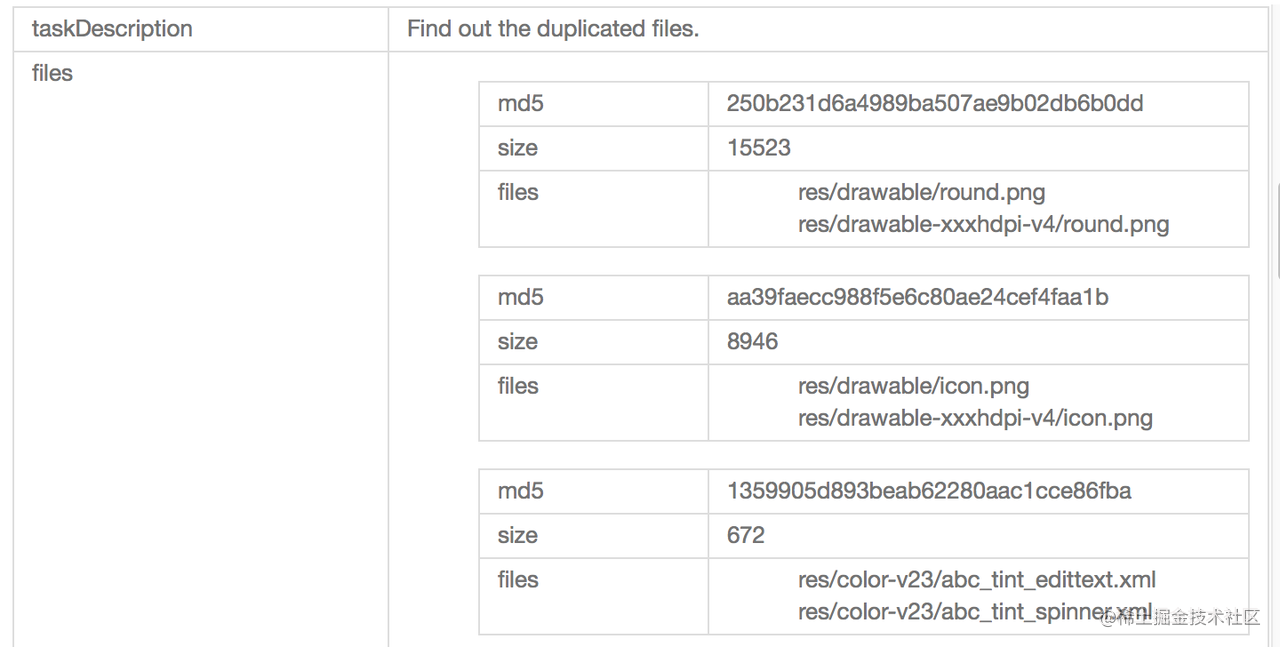Click res/color-v23/abc_tint_spinner.xml path
Screen dimensions: 1280x647
(975, 612)
